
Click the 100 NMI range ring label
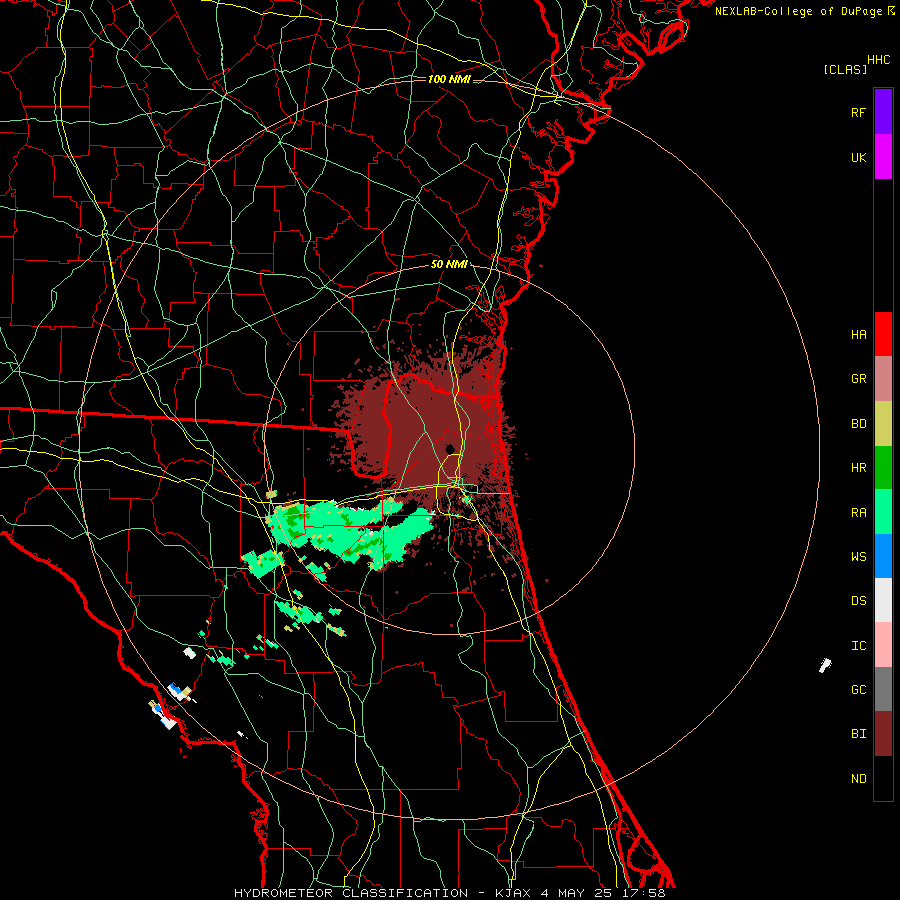tap(449, 79)
